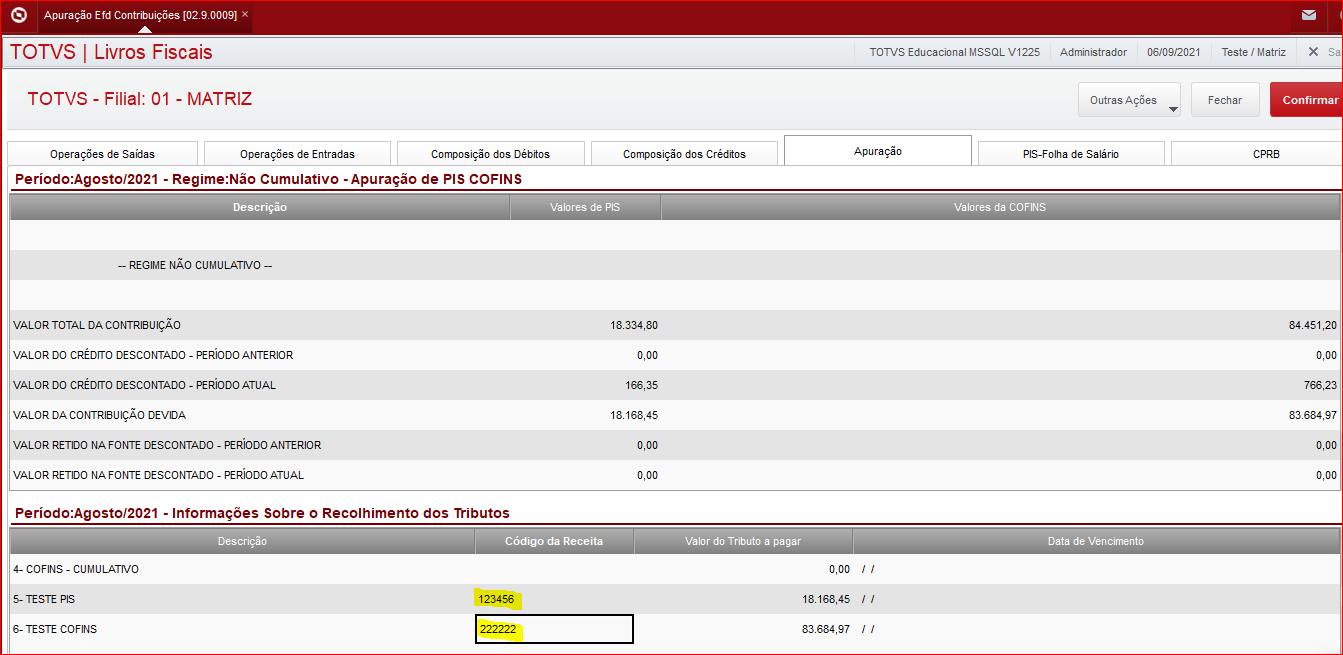Click the date 06/09/2021 in header

coord(1174,52)
